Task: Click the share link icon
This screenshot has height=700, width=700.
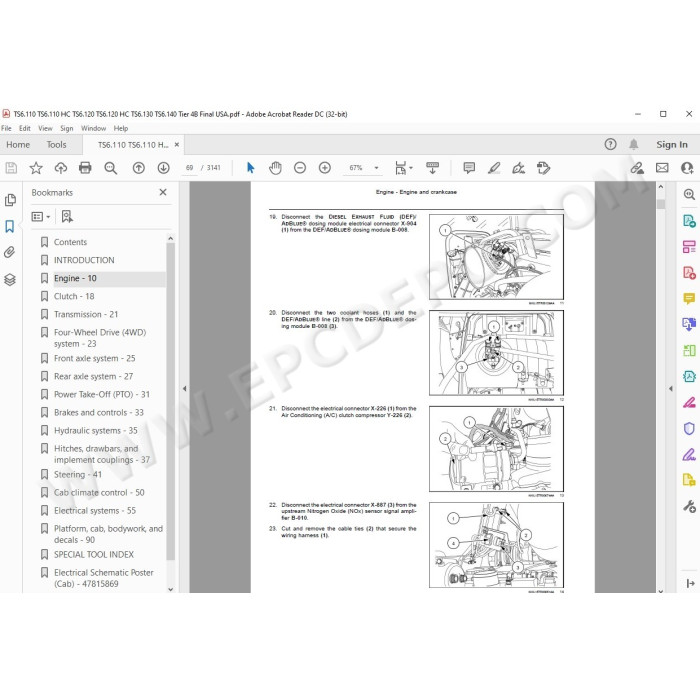Action: coord(637,168)
